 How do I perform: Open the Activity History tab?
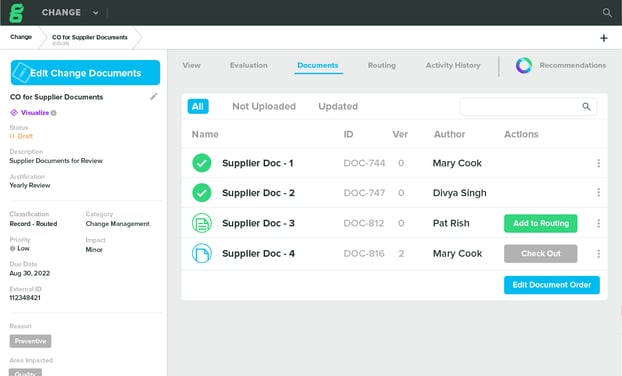(453, 65)
